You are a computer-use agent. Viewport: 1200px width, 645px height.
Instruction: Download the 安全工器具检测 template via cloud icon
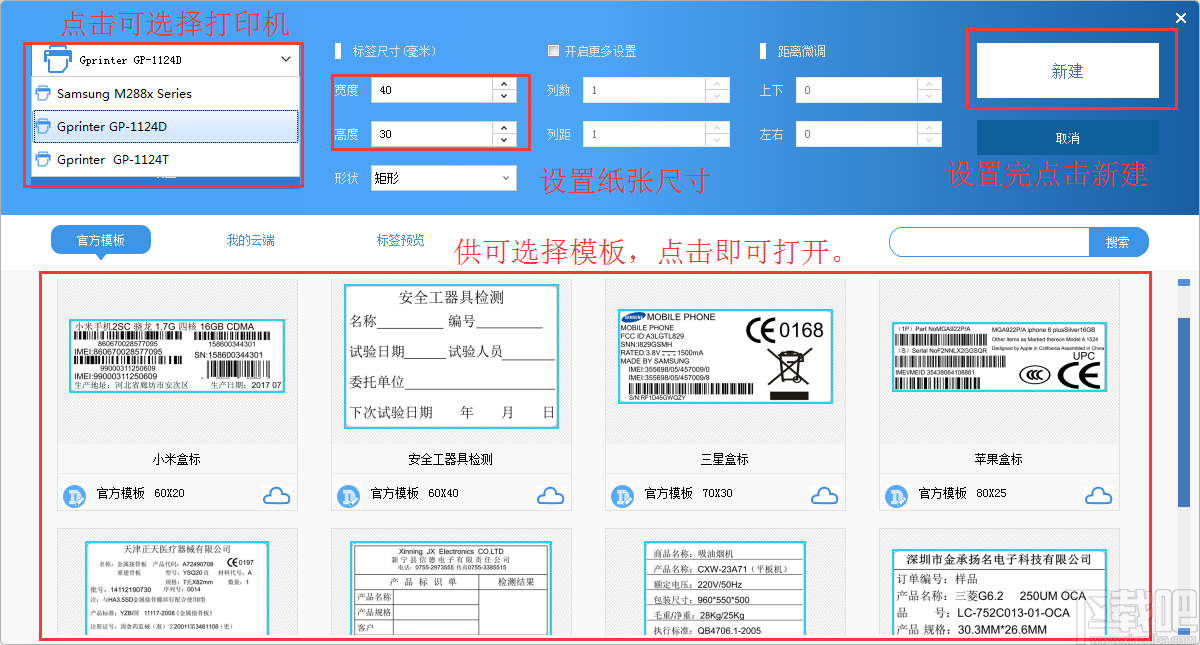tap(550, 495)
